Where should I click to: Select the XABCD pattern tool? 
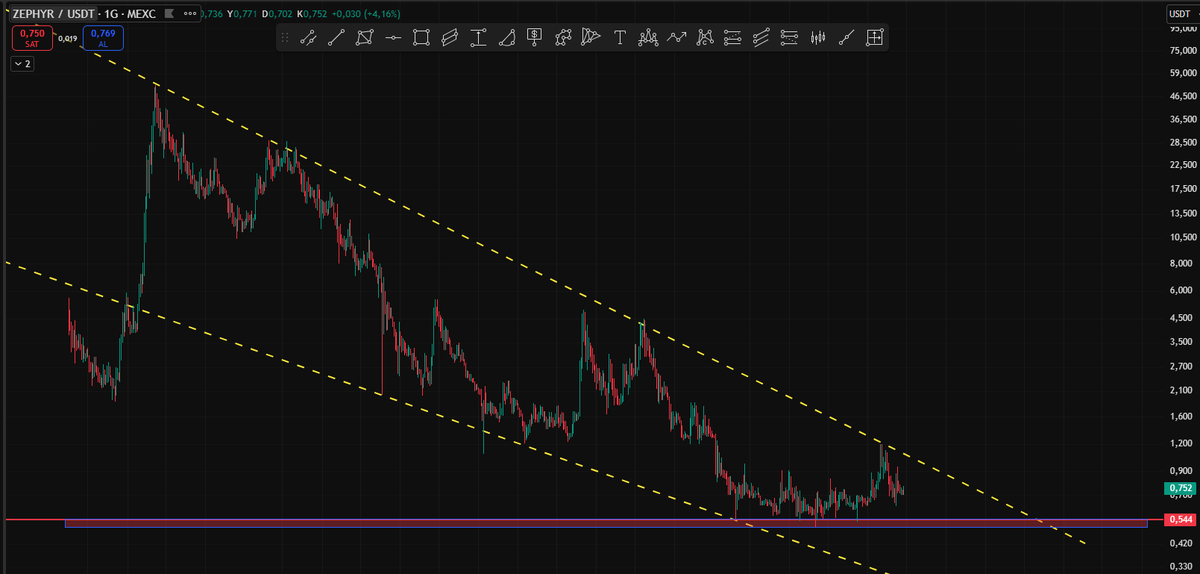tap(705, 38)
